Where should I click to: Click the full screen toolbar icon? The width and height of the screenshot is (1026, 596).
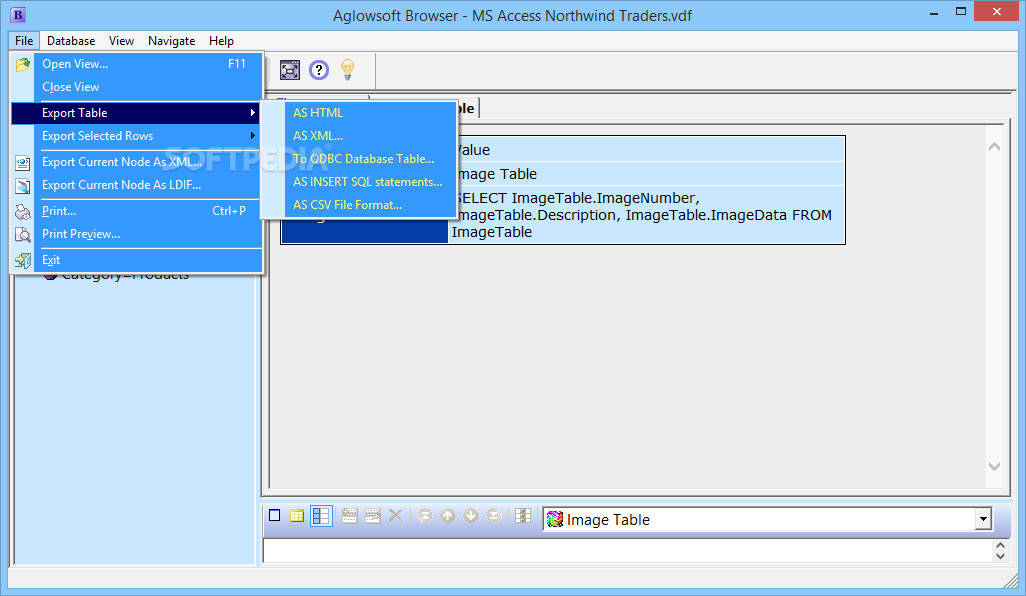pyautogui.click(x=290, y=69)
